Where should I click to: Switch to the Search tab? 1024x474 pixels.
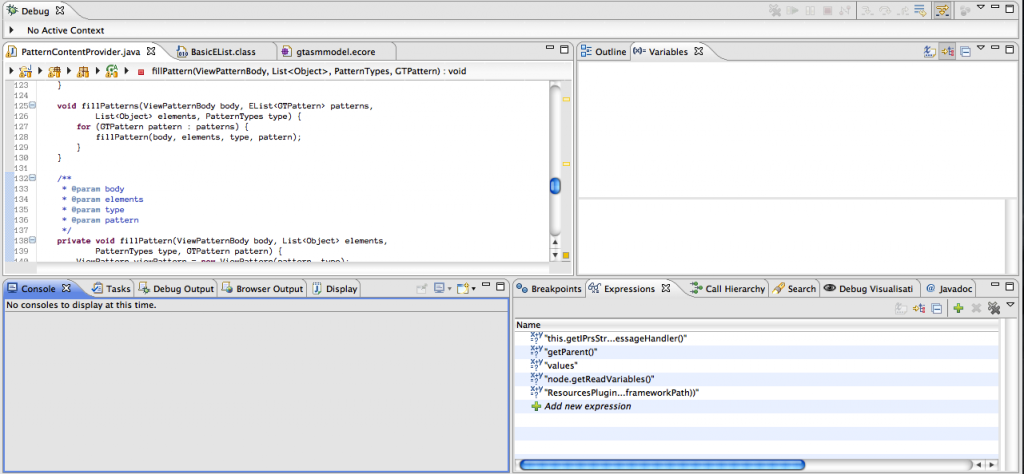[794, 289]
